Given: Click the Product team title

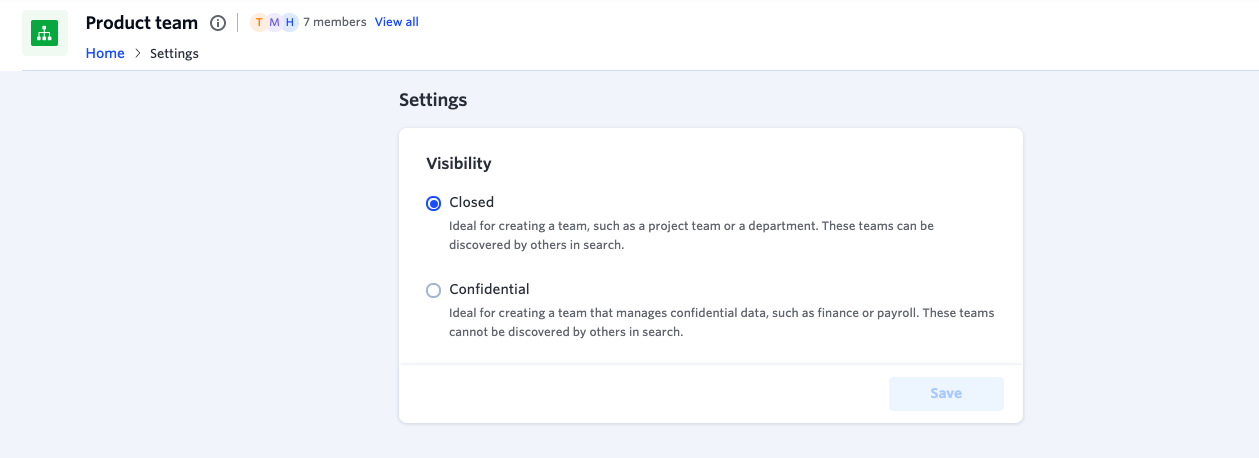Looking at the screenshot, I should coord(142,23).
